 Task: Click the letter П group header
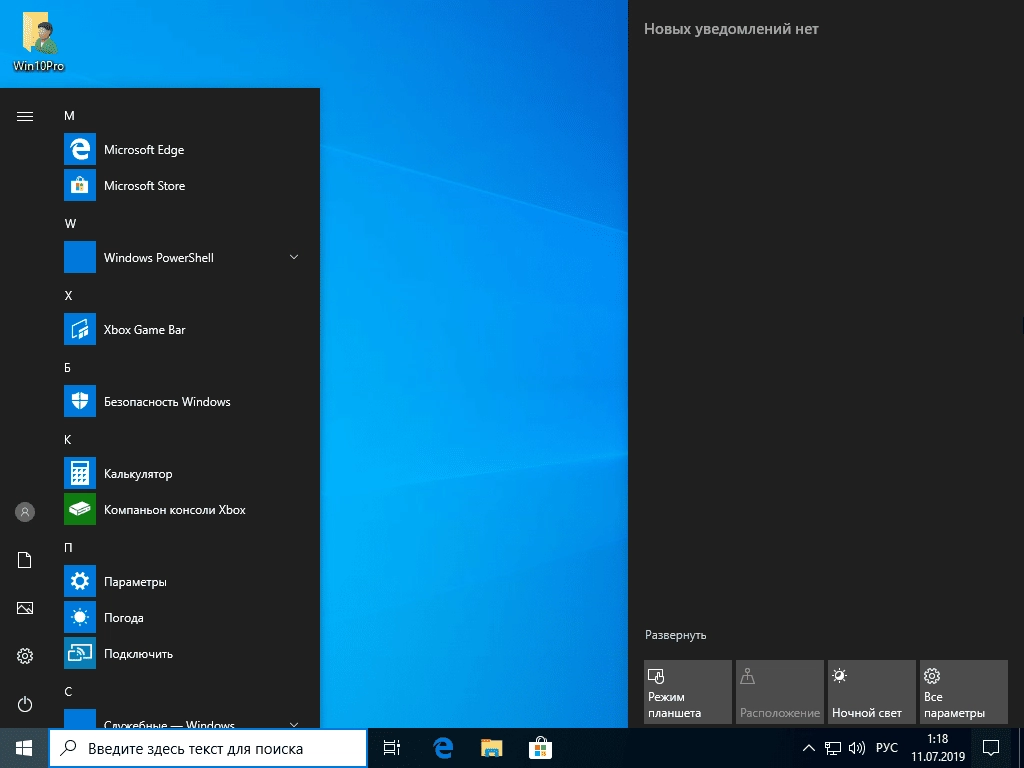point(68,547)
